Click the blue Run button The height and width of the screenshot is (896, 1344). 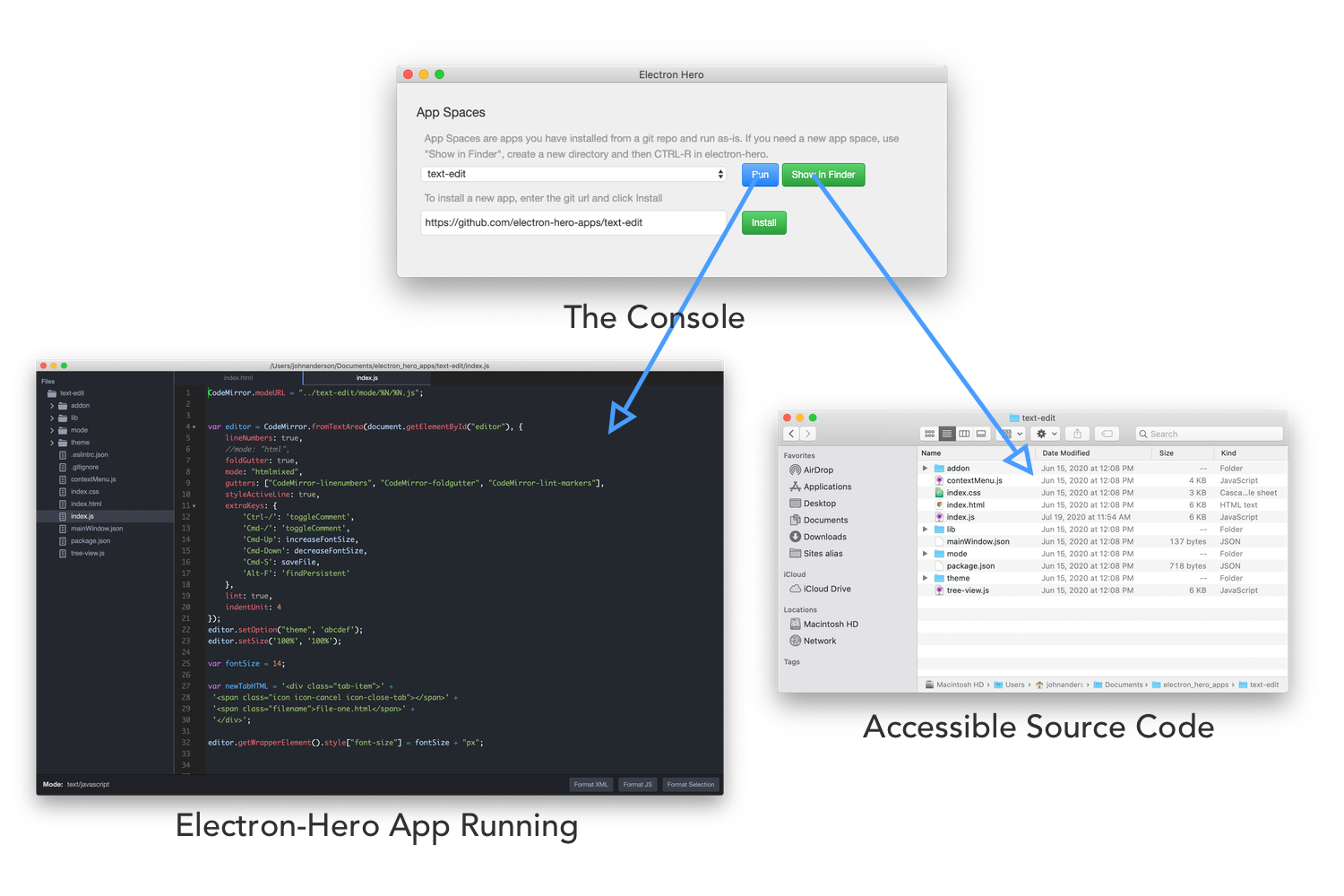(760, 175)
